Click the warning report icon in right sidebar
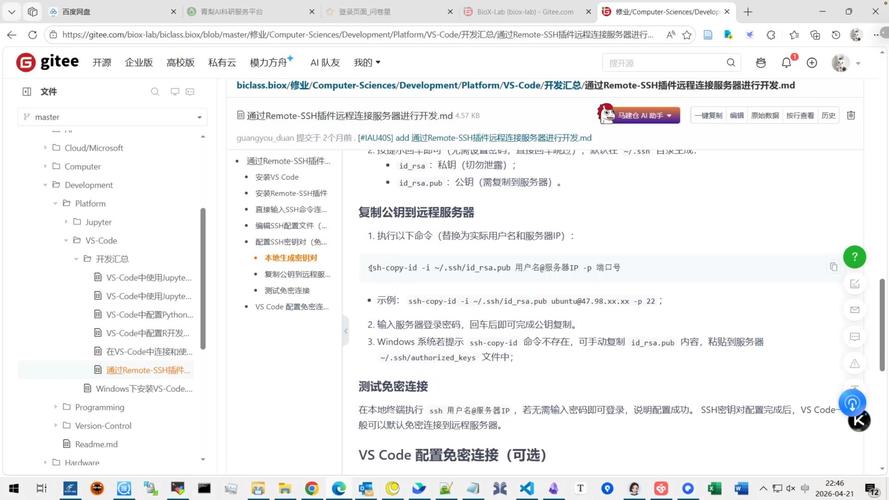Viewport: 889px width, 500px height. [854, 363]
